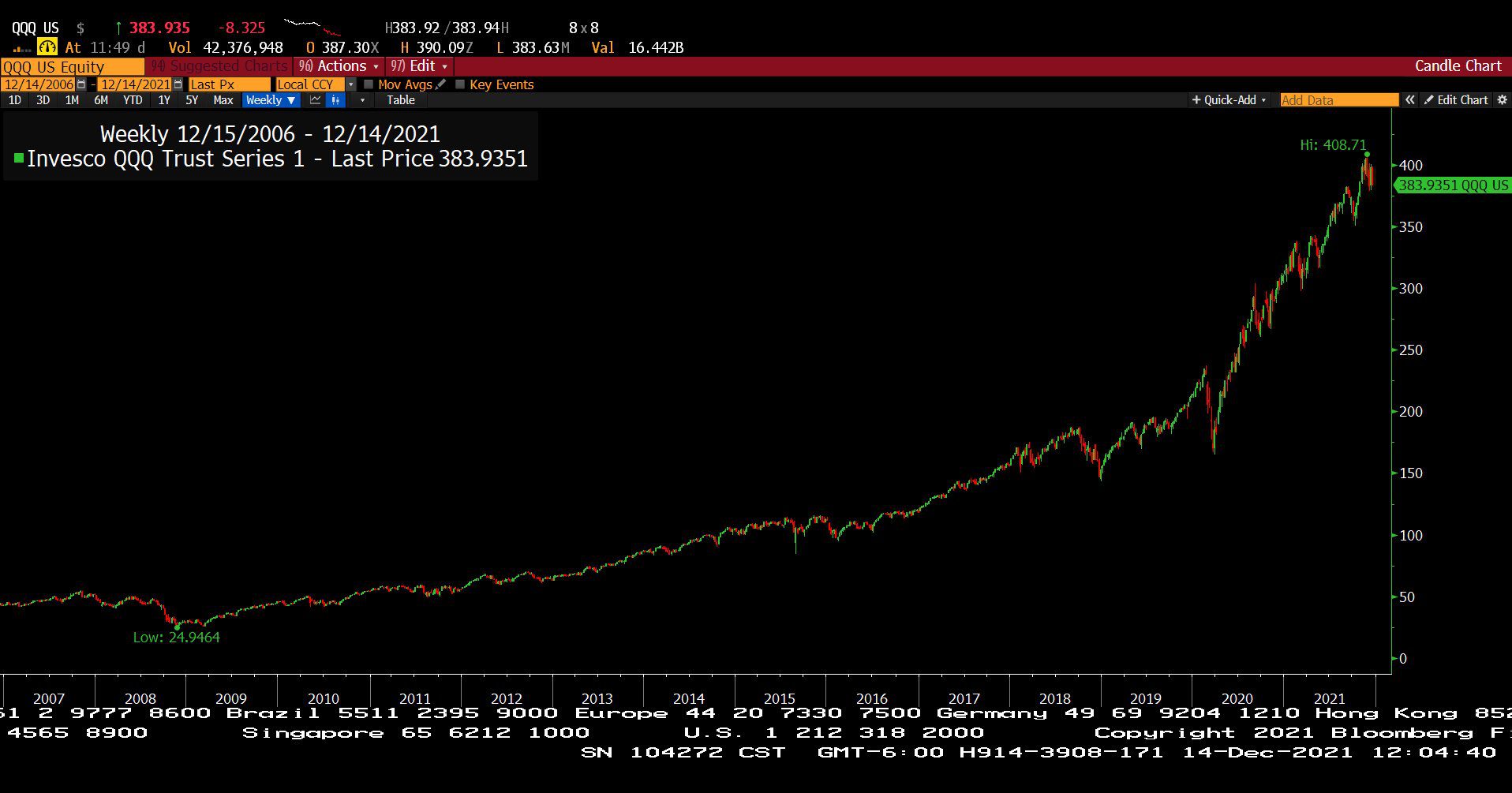Click the 400 label on price axis
The width and height of the screenshot is (1512, 793).
pyautogui.click(x=1410, y=166)
